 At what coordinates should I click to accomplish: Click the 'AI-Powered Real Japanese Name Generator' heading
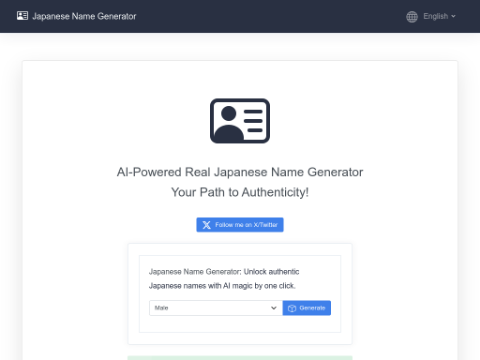[x=240, y=172]
